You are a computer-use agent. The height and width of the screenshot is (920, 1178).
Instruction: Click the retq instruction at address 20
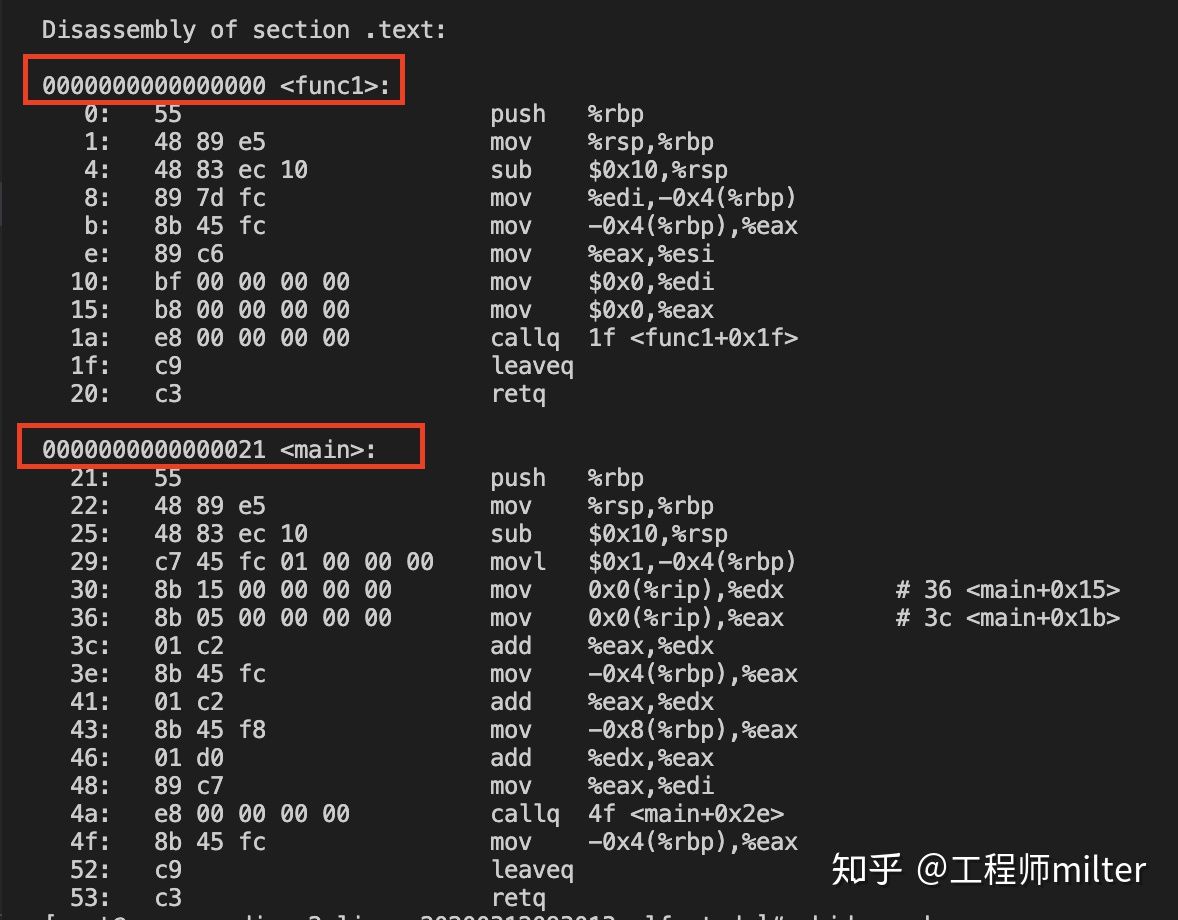pyautogui.click(x=518, y=394)
